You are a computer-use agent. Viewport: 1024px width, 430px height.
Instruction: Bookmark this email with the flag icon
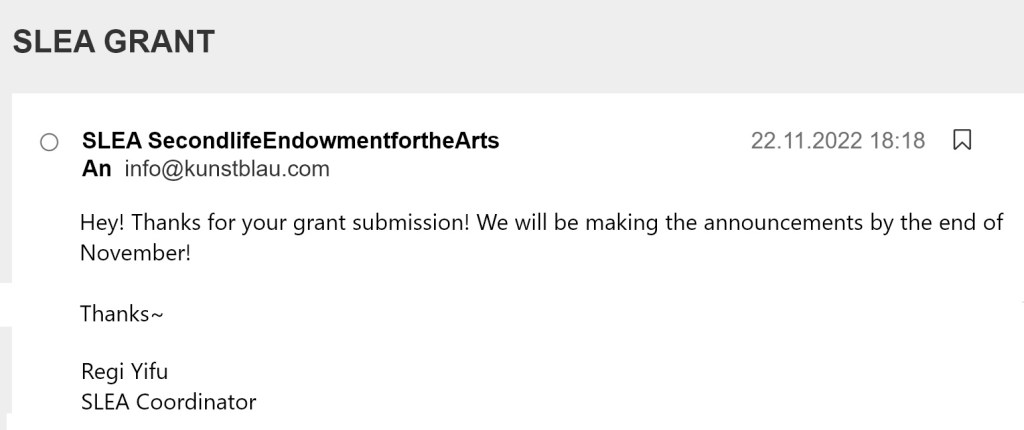coord(962,141)
